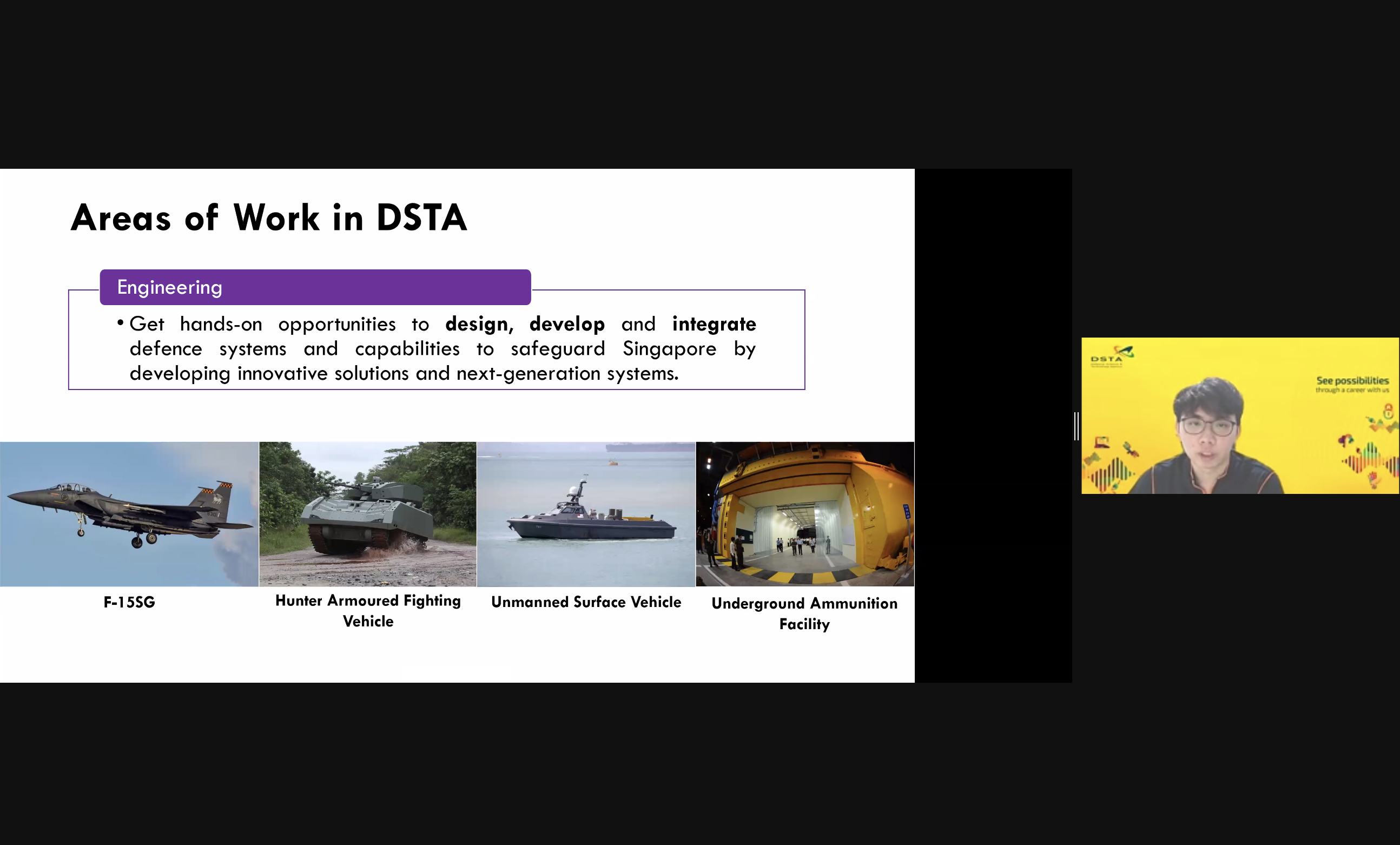This screenshot has height=845, width=1400.
Task: Click the See possibilities through a career text
Action: tap(1352, 384)
